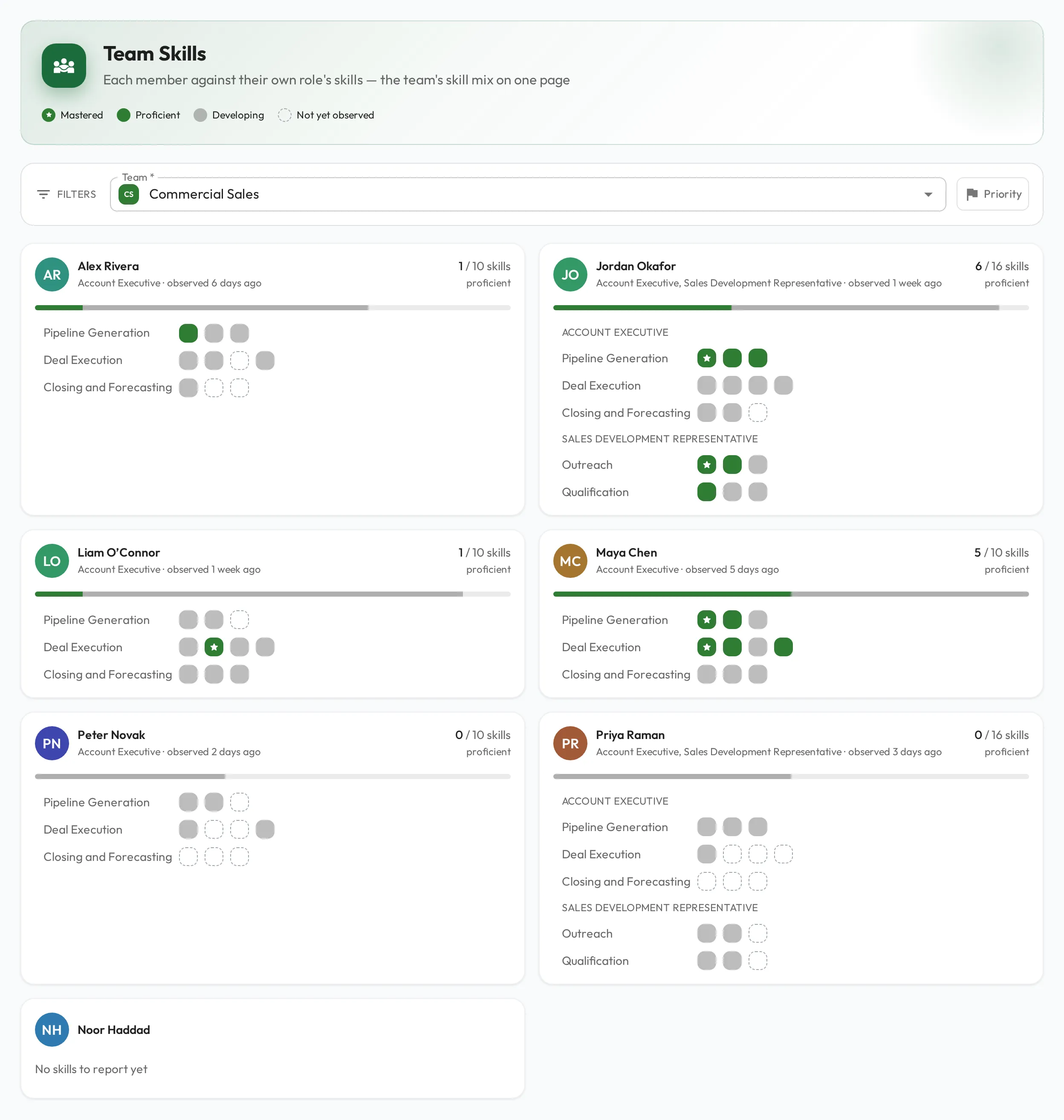This screenshot has height=1120, width=1064.
Task: Click 'SALES DEVELOPMENT REPRESENTATIVE' heading in Jordan Okafor's card
Action: click(x=659, y=439)
